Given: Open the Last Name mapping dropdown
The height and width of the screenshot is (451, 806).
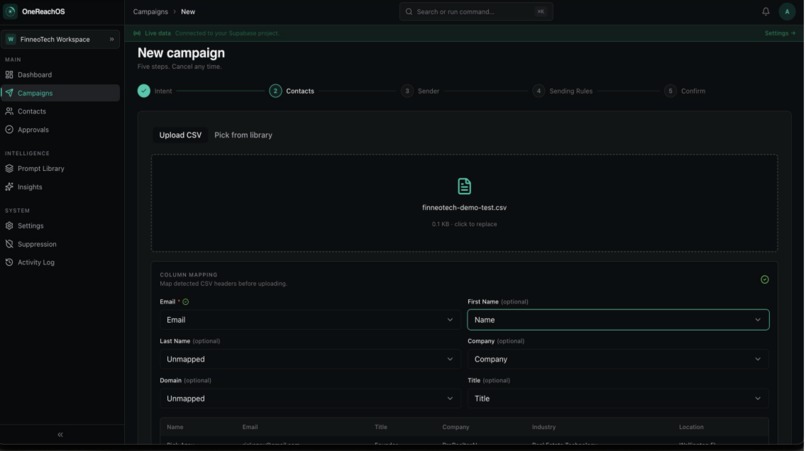Looking at the screenshot, I should 310,359.
